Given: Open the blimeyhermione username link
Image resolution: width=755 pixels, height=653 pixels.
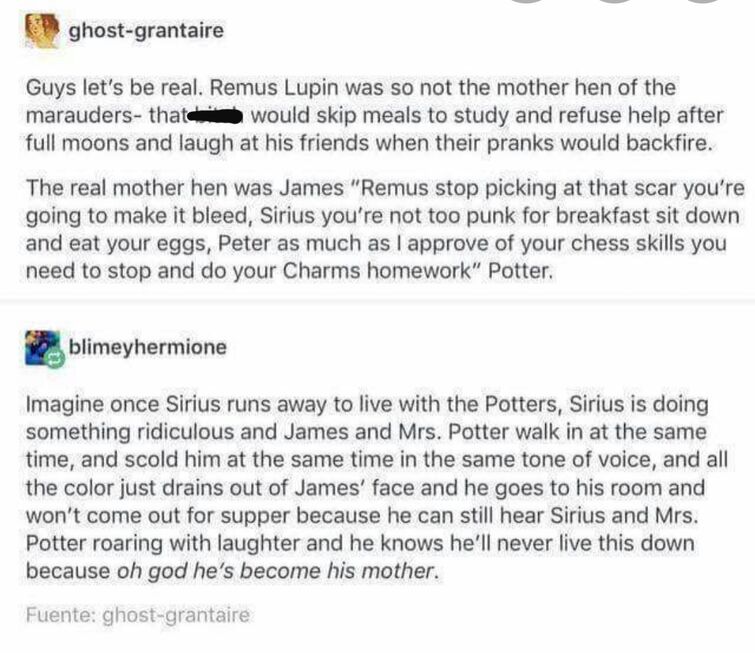Looking at the screenshot, I should 148,348.
